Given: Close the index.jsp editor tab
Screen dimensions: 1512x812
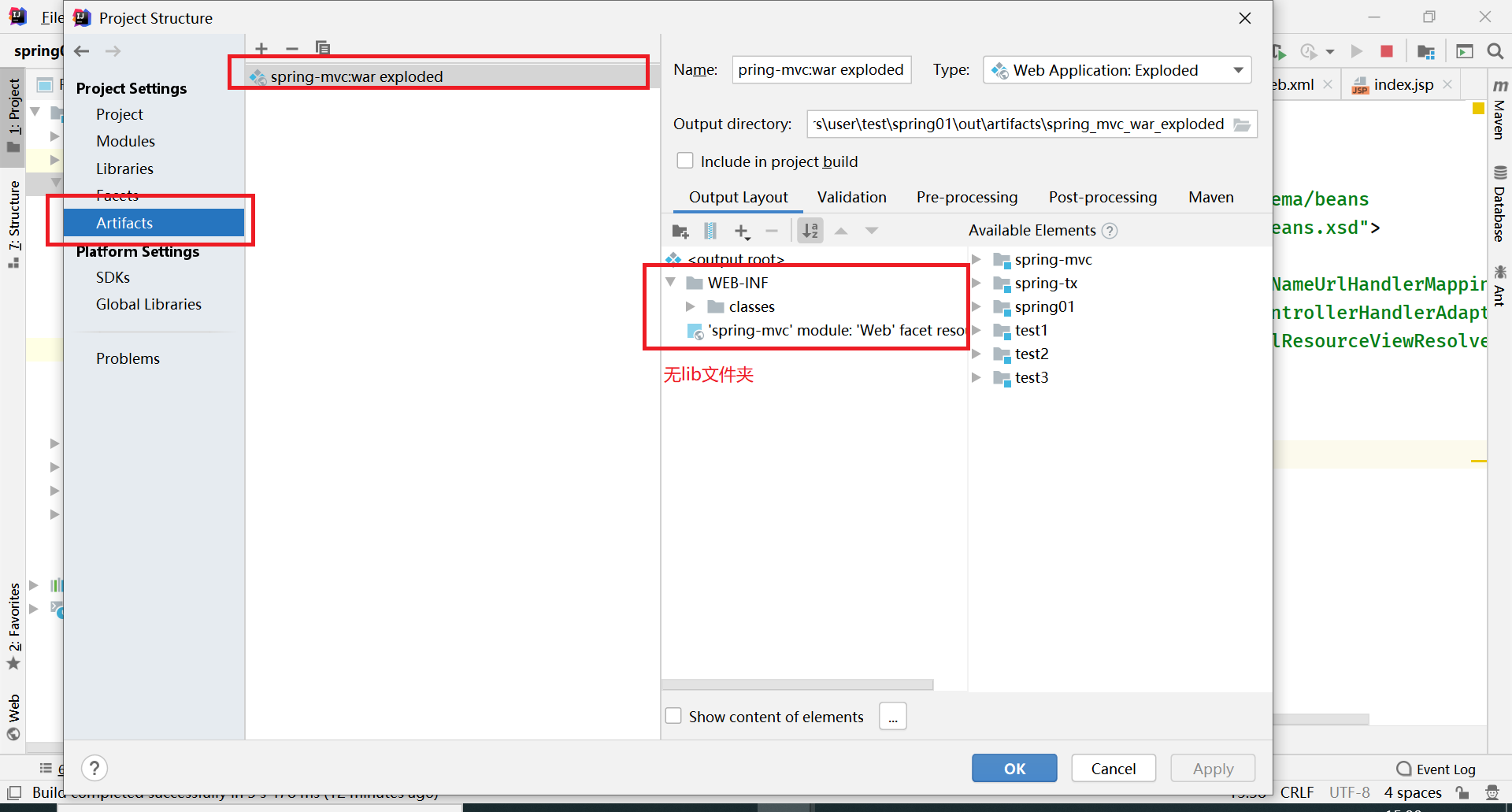Looking at the screenshot, I should tap(1447, 84).
